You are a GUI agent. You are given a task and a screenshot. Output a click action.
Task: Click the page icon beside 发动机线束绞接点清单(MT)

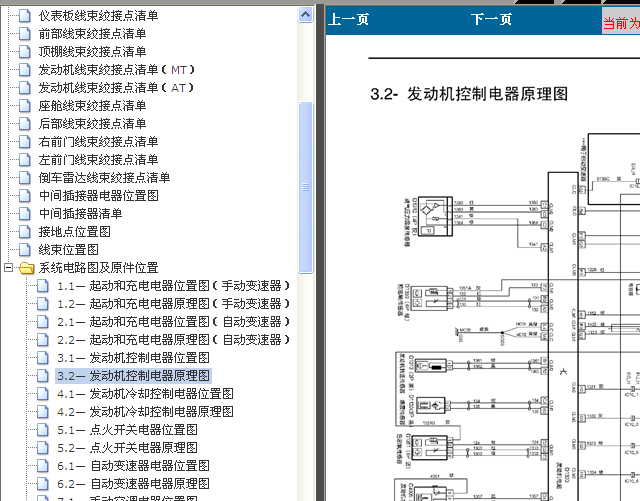[x=24, y=70]
